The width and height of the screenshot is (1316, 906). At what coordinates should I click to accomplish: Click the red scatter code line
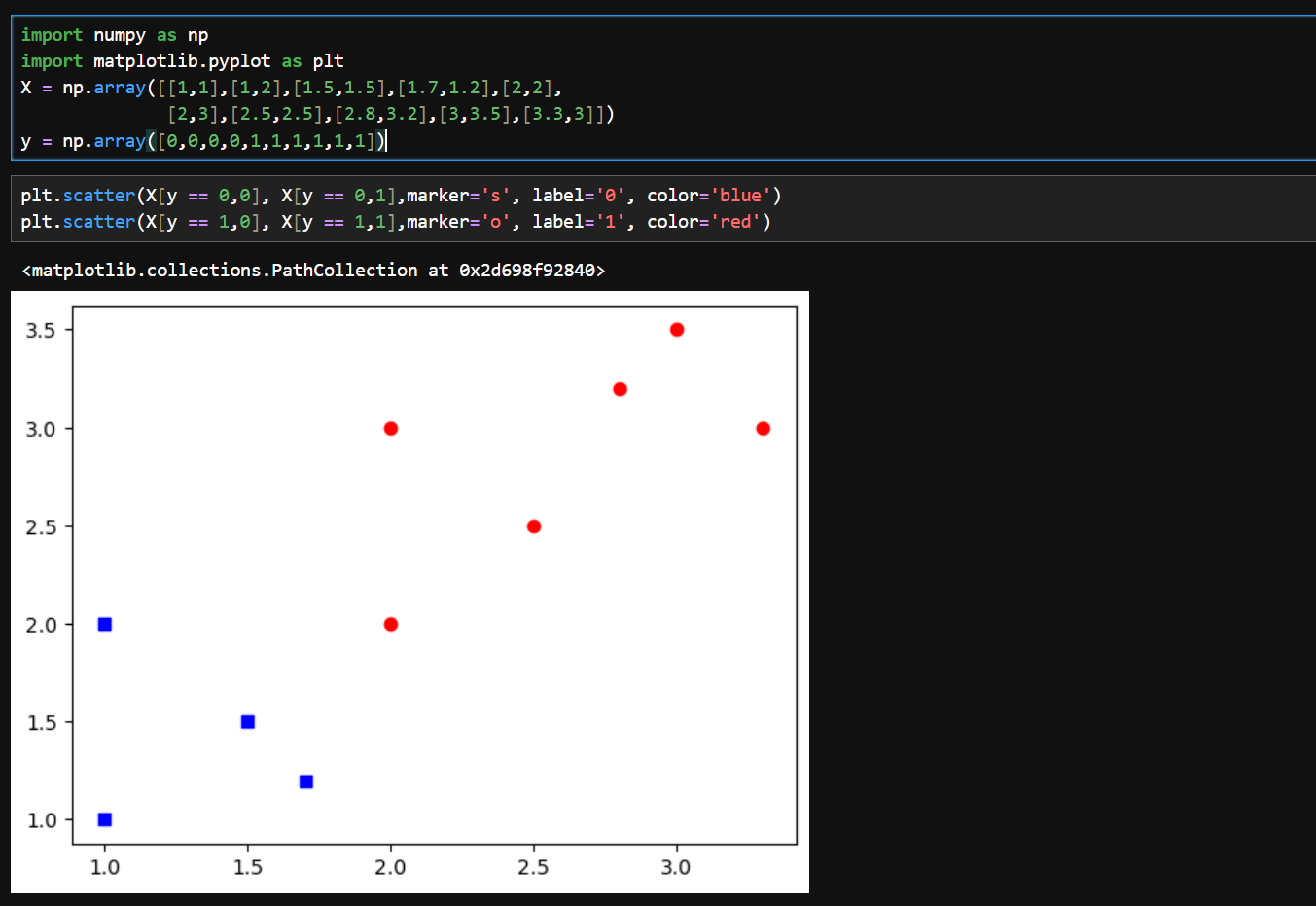click(x=396, y=222)
